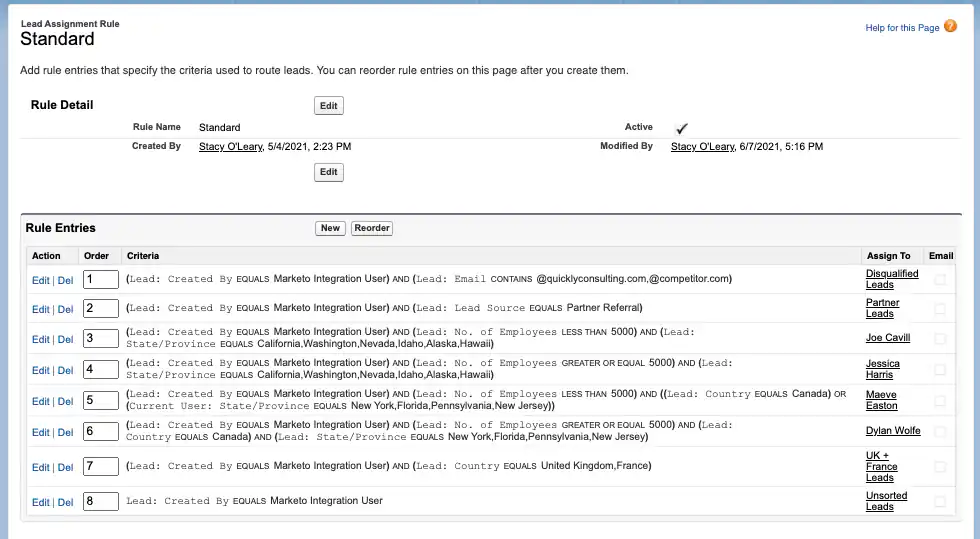Open Stacy O'Leary link next to Modified By
This screenshot has width=980, height=539.
point(702,146)
